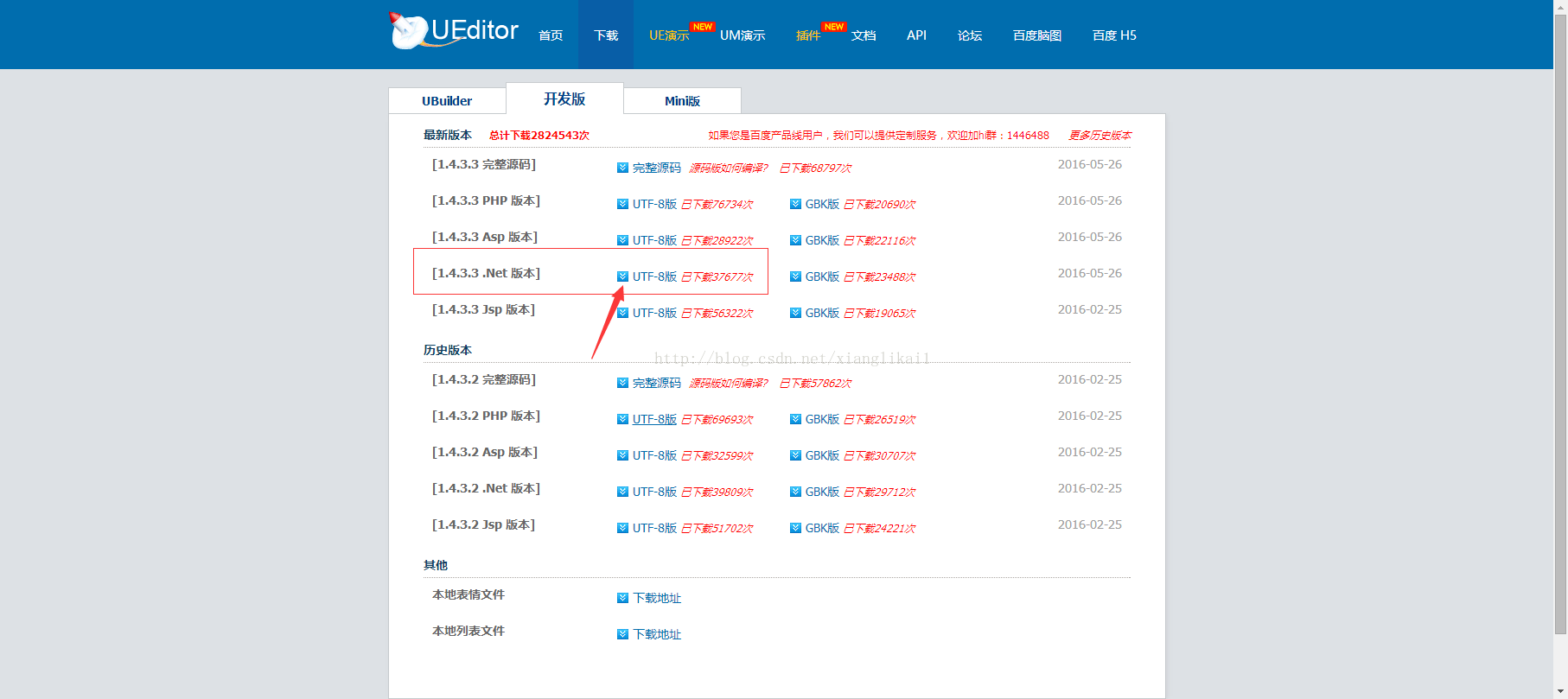The height and width of the screenshot is (699, 1568).
Task: Click download icon for 1.4.3.2 Jsp UTF-8版
Action: coord(622,528)
